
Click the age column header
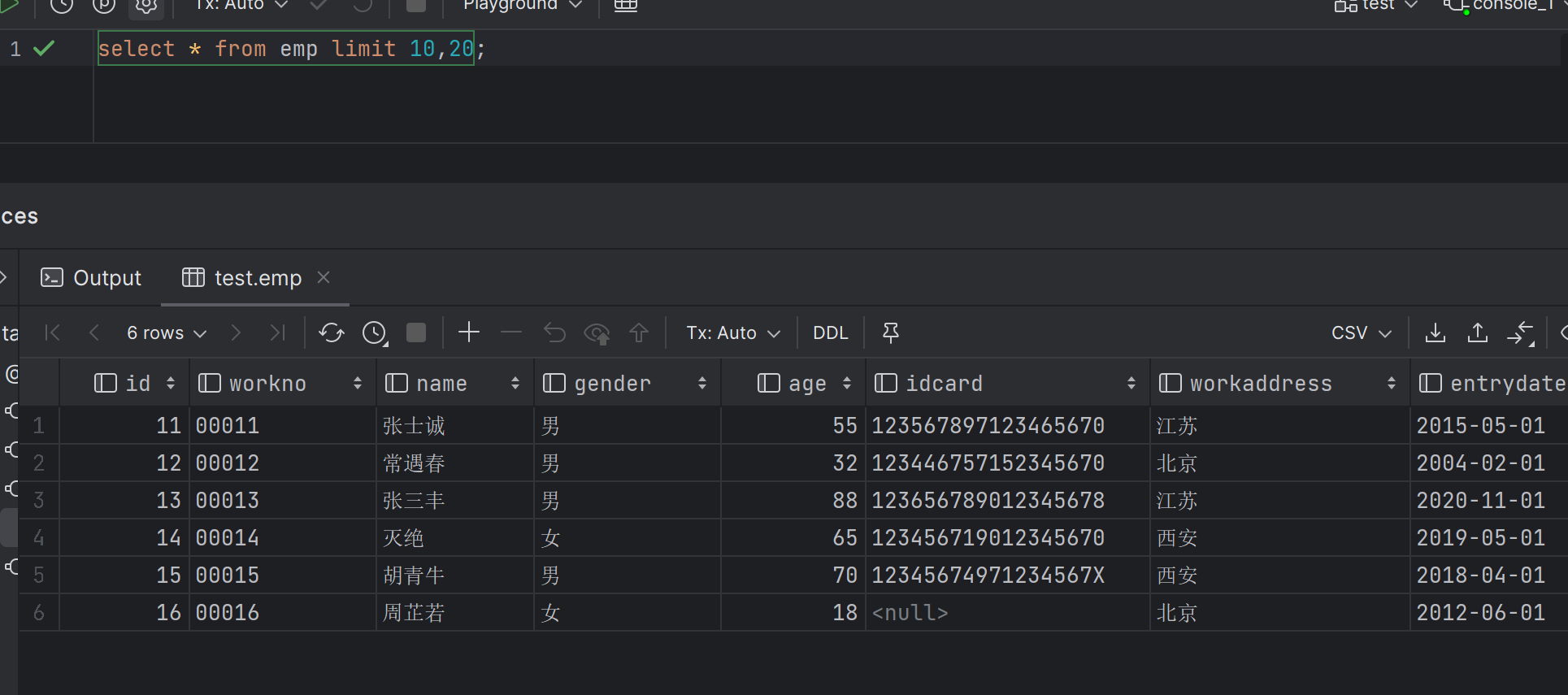[793, 383]
